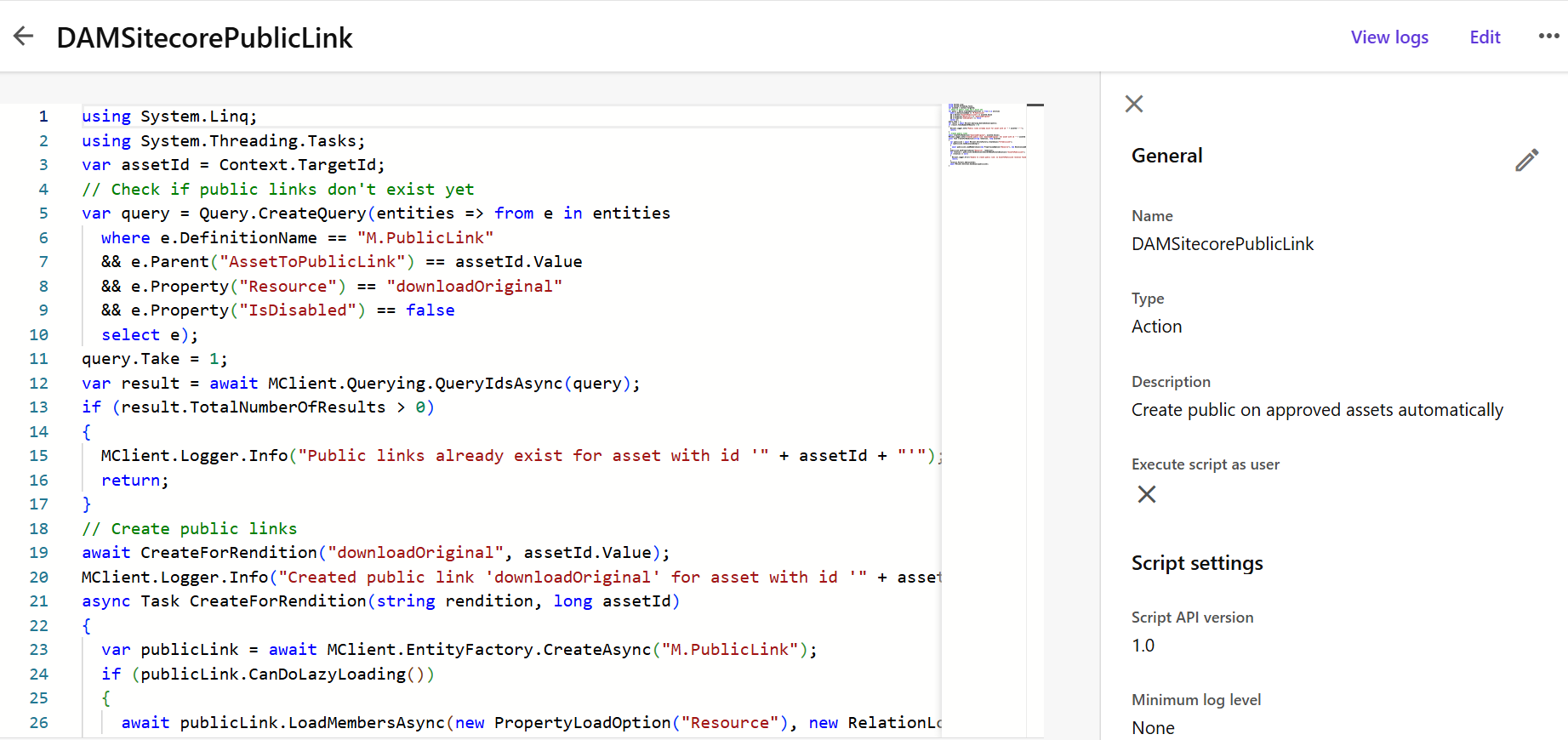
Task: Edit General settings with pencil icon
Action: [x=1527, y=160]
